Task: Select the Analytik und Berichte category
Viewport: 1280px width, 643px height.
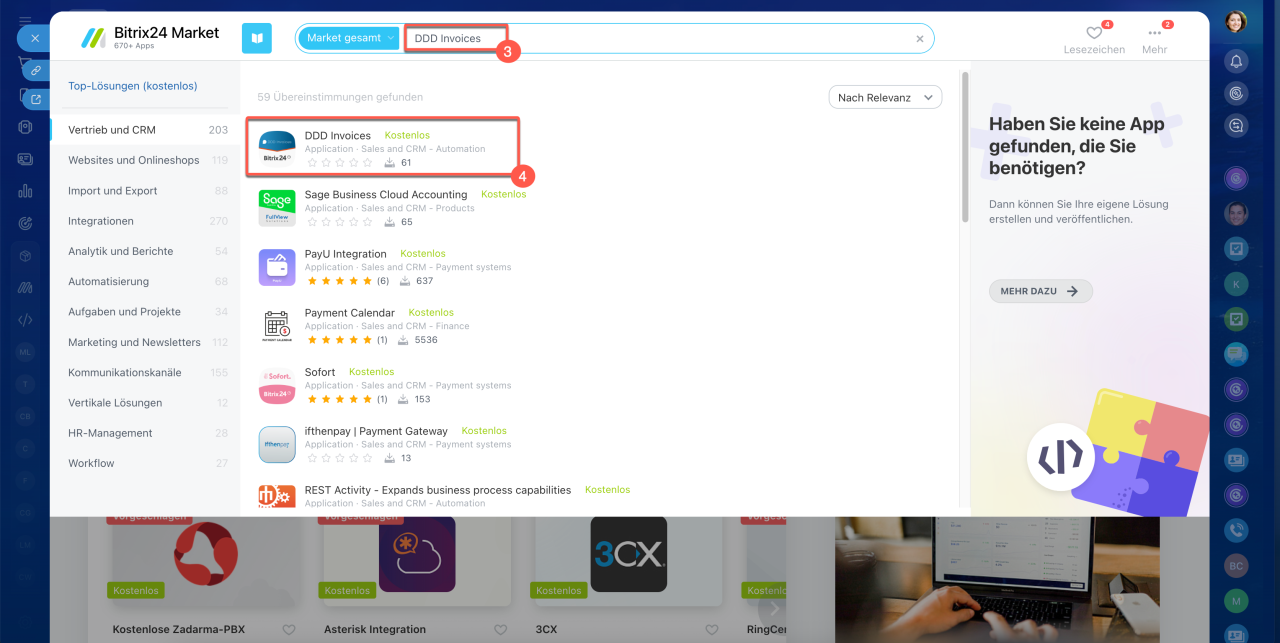Action: pos(147,251)
